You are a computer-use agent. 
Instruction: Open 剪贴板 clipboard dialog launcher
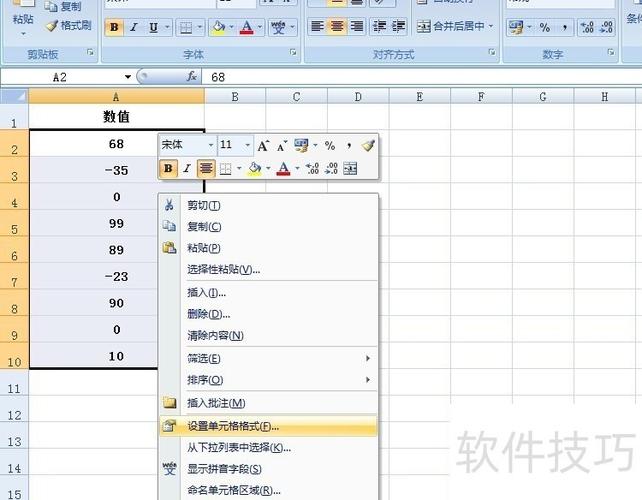(90, 52)
